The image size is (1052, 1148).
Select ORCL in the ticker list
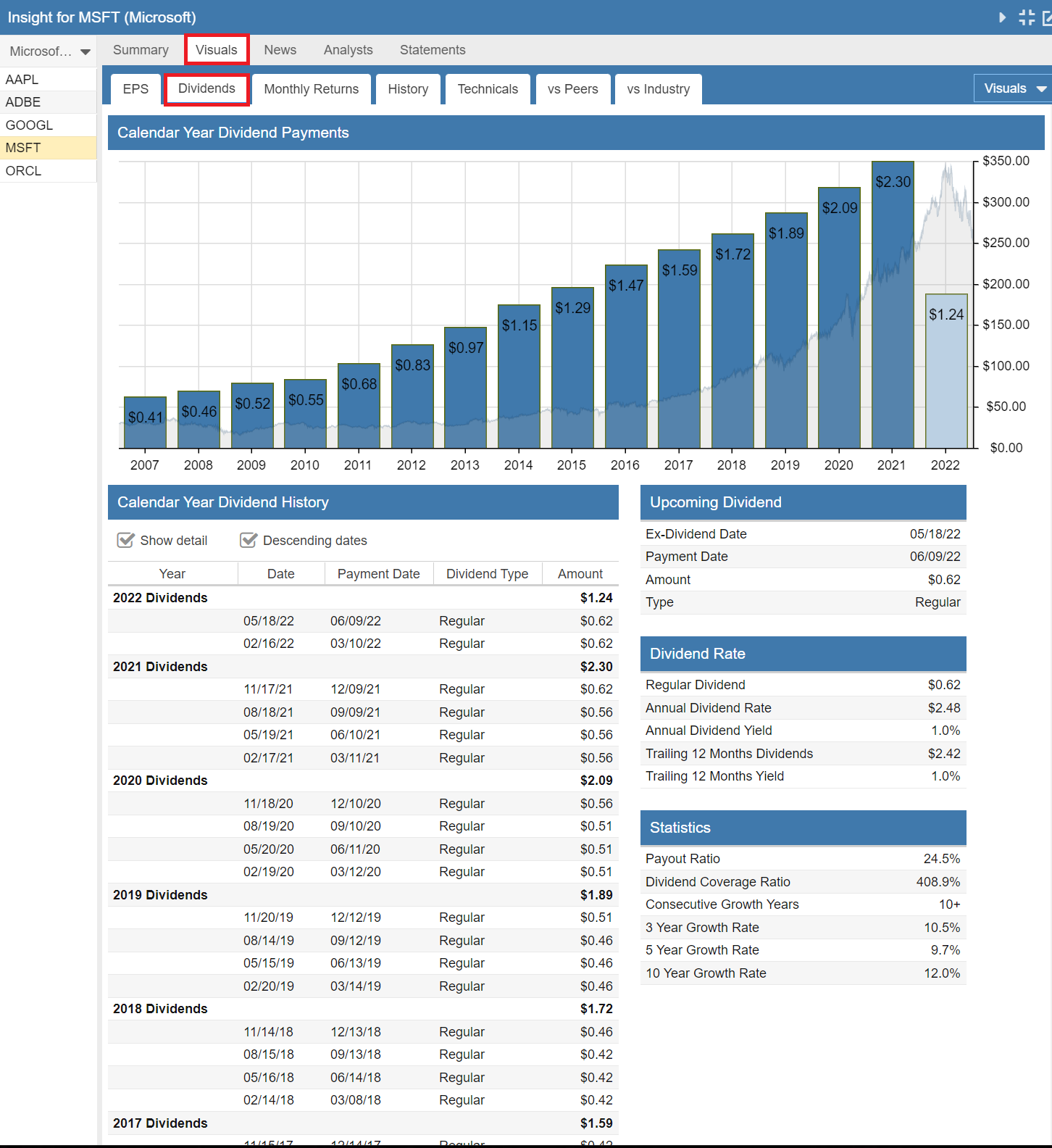click(x=48, y=171)
